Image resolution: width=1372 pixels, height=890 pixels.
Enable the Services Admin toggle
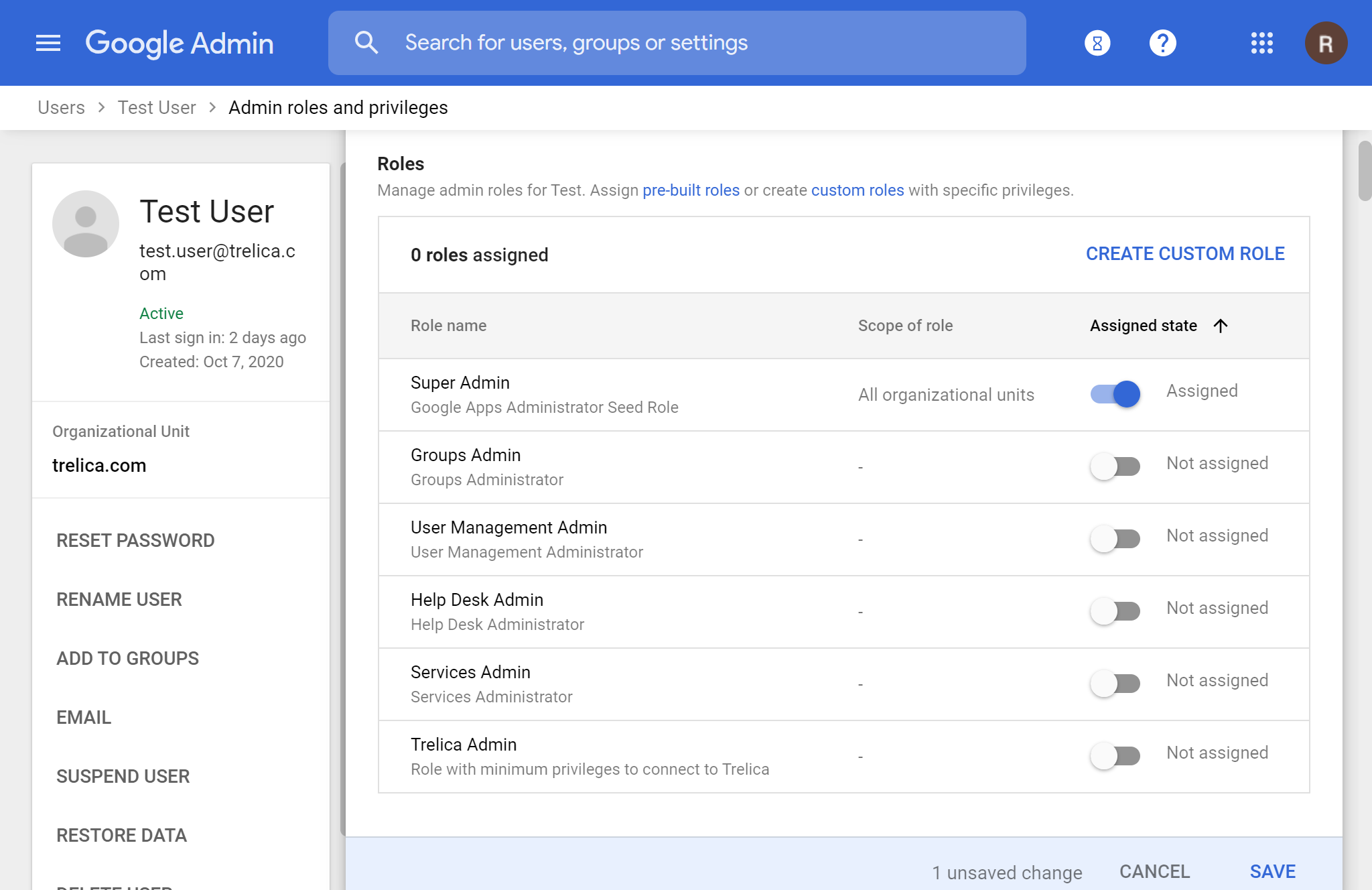point(1115,683)
